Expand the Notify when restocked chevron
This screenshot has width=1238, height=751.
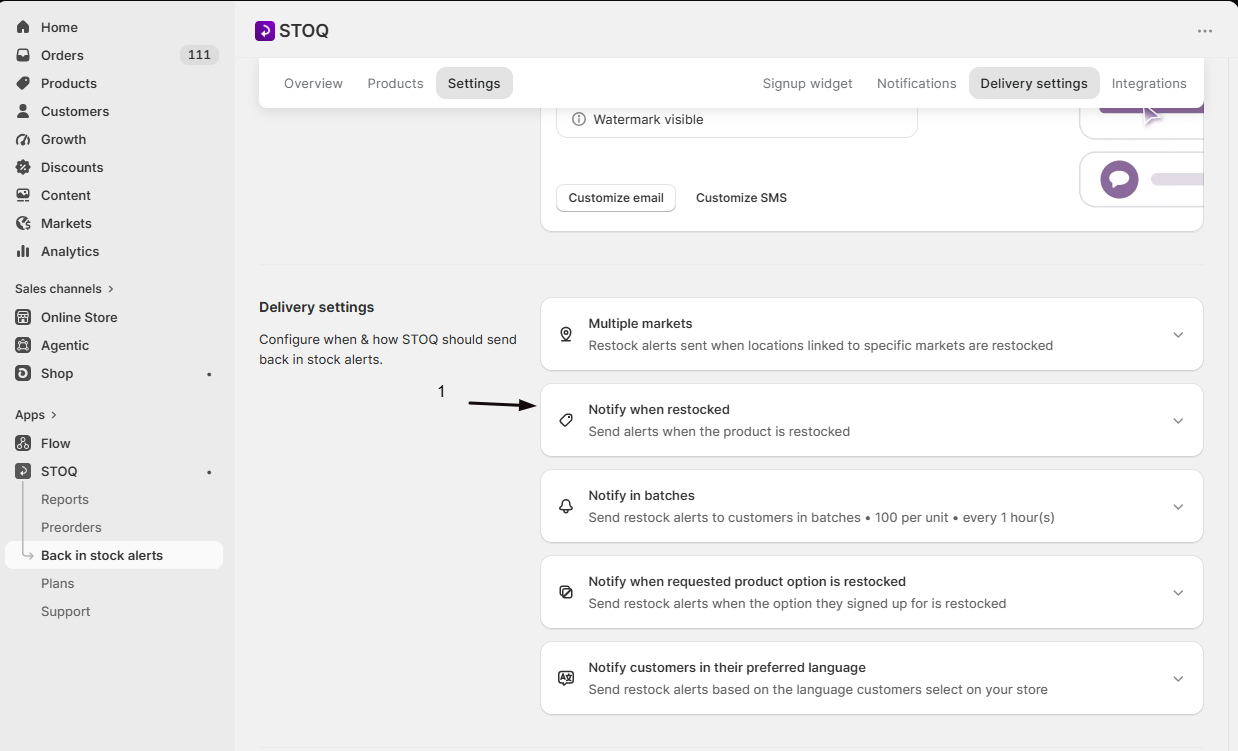pos(1178,421)
